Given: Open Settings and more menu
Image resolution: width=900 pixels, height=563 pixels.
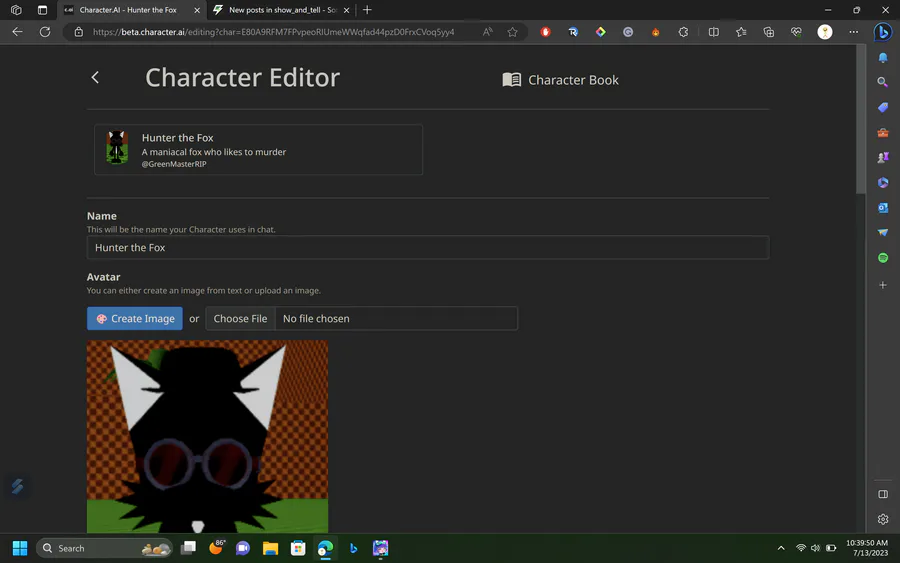Looking at the screenshot, I should [x=854, y=32].
